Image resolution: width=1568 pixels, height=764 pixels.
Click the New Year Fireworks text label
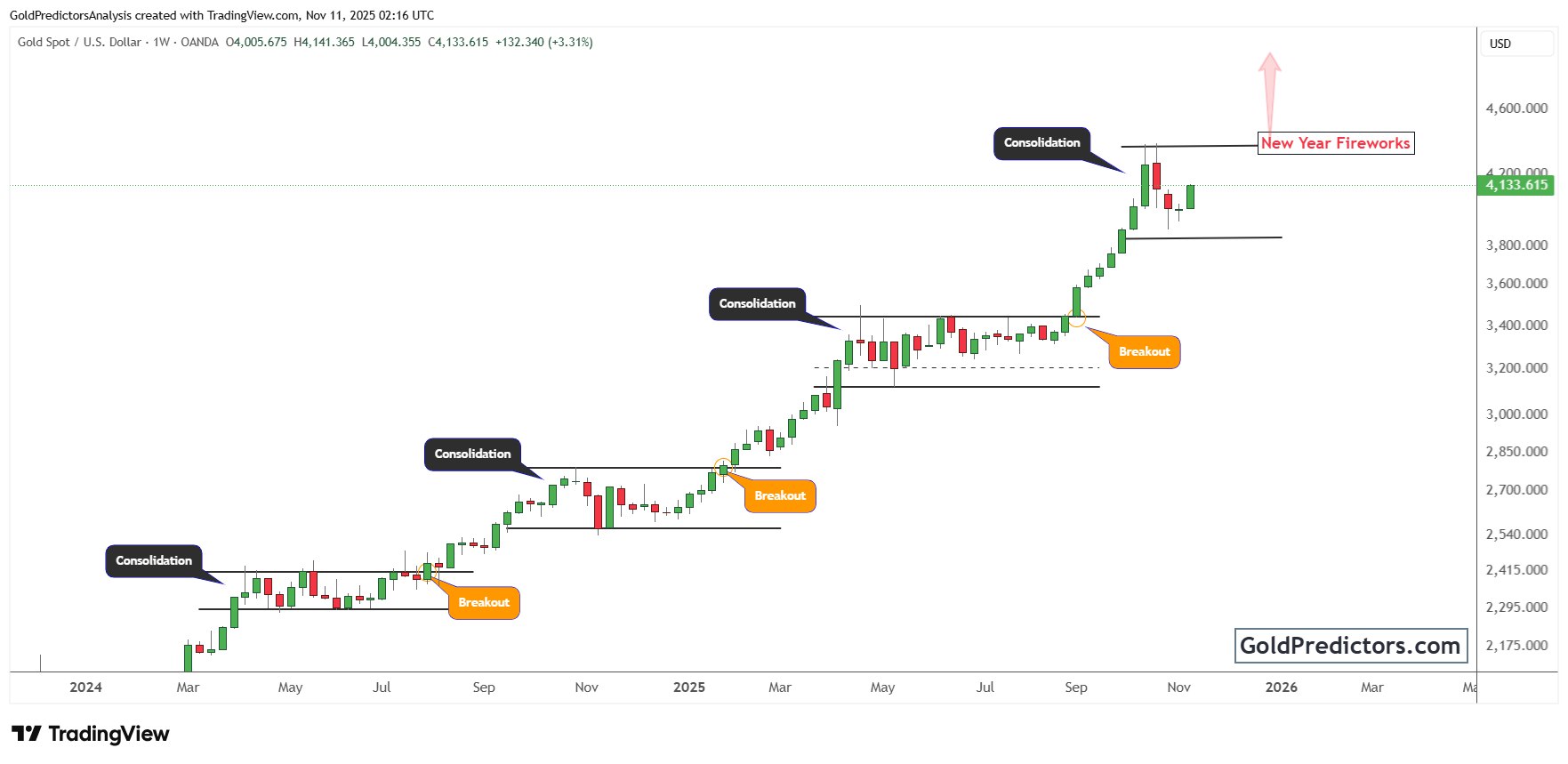point(1335,143)
